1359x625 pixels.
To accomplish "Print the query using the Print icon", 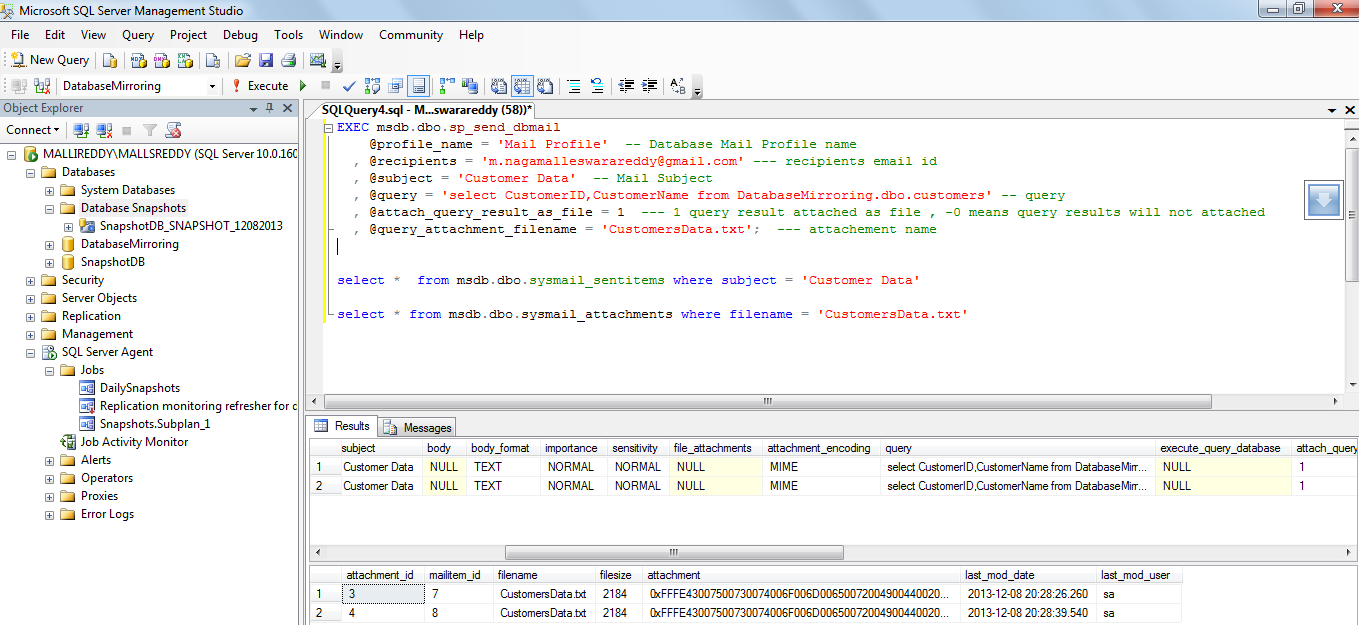I will tap(288, 60).
